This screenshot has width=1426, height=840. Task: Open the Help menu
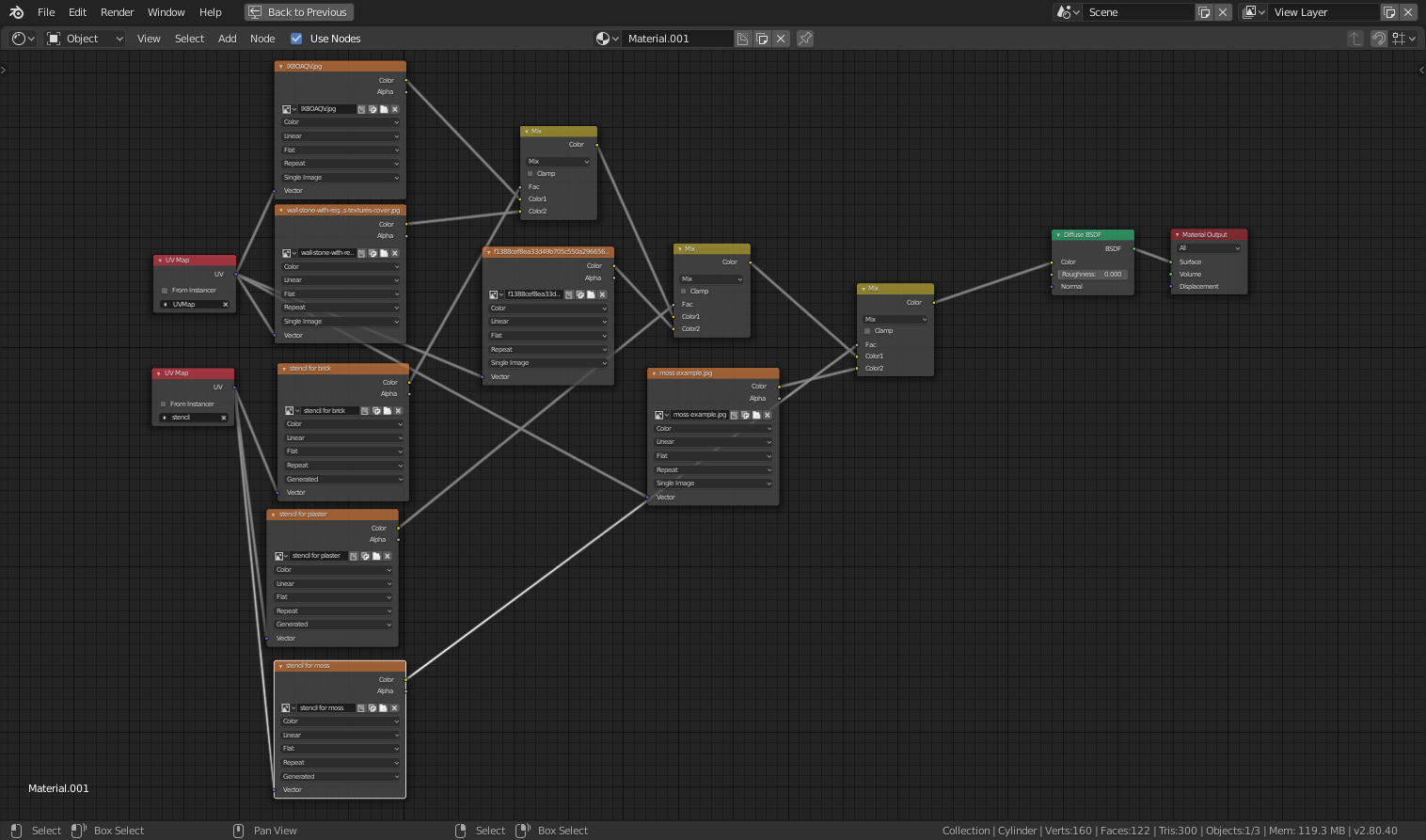[211, 12]
